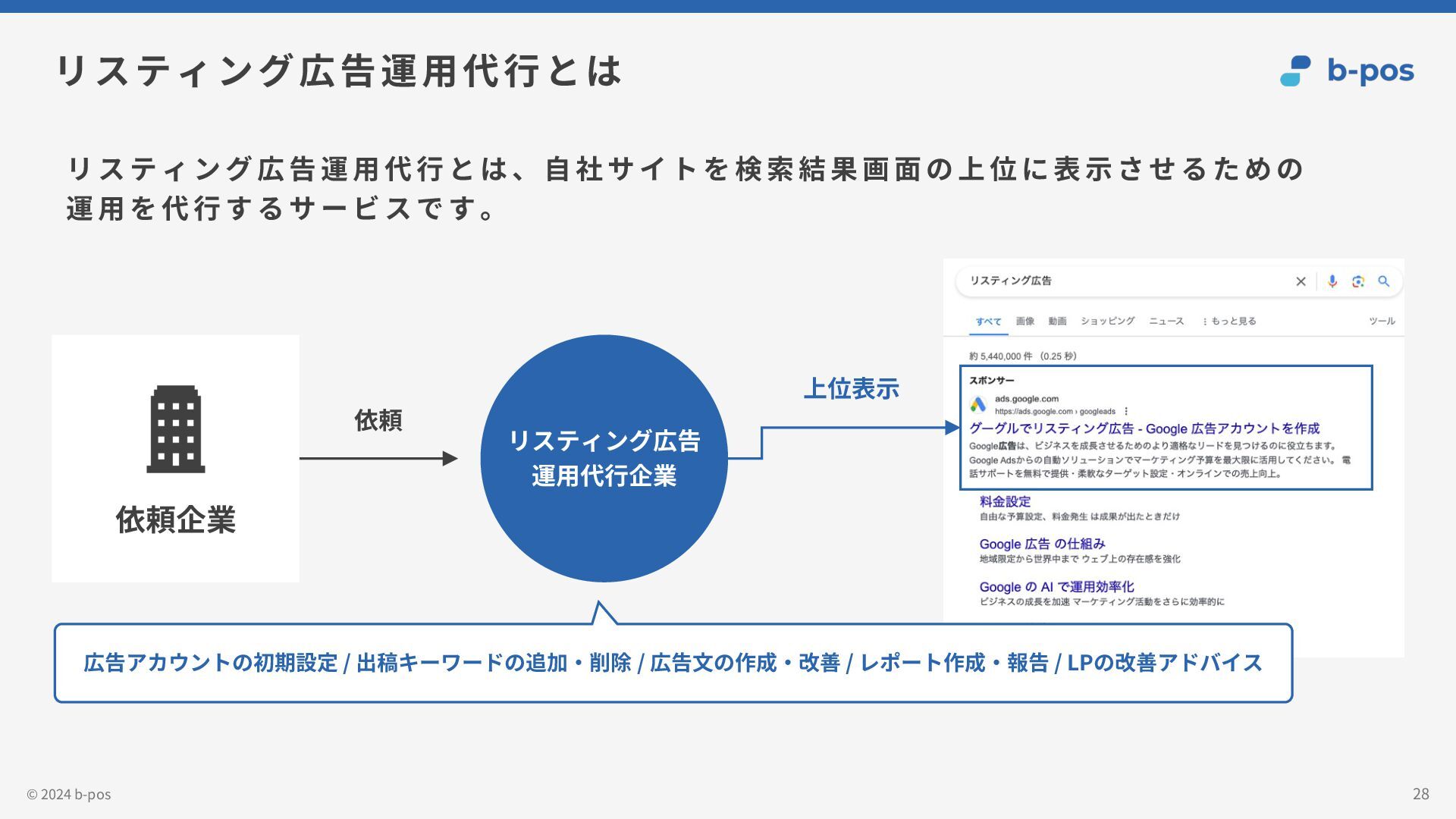Click the Google の AI で運用効率化 link

coord(1056,587)
